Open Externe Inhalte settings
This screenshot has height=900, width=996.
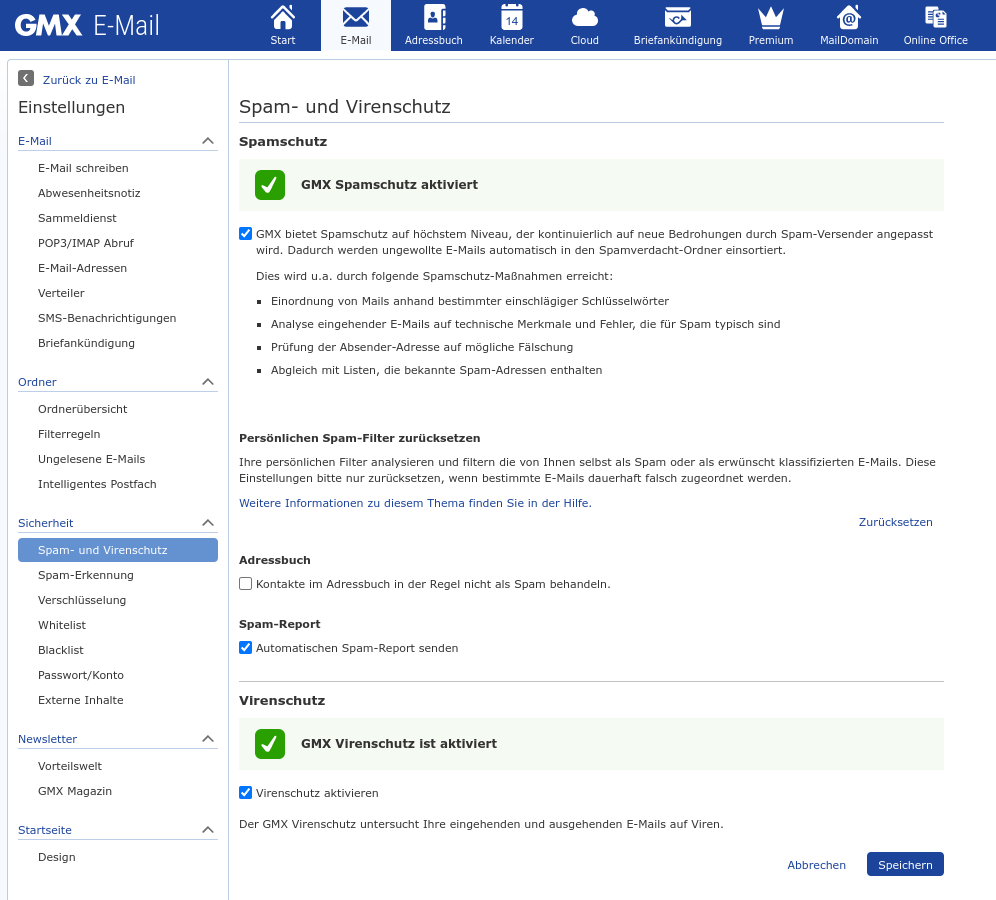point(81,700)
